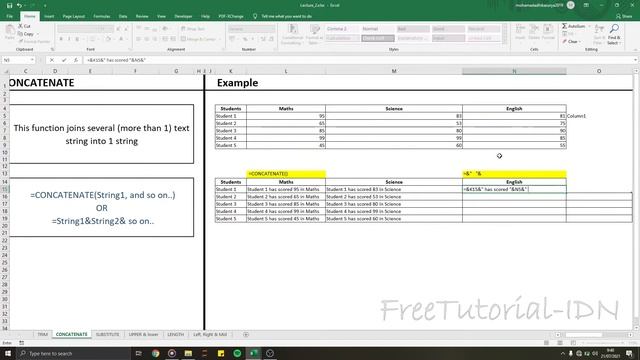
Task: Click the Windows taskbar search box
Action: point(73,353)
